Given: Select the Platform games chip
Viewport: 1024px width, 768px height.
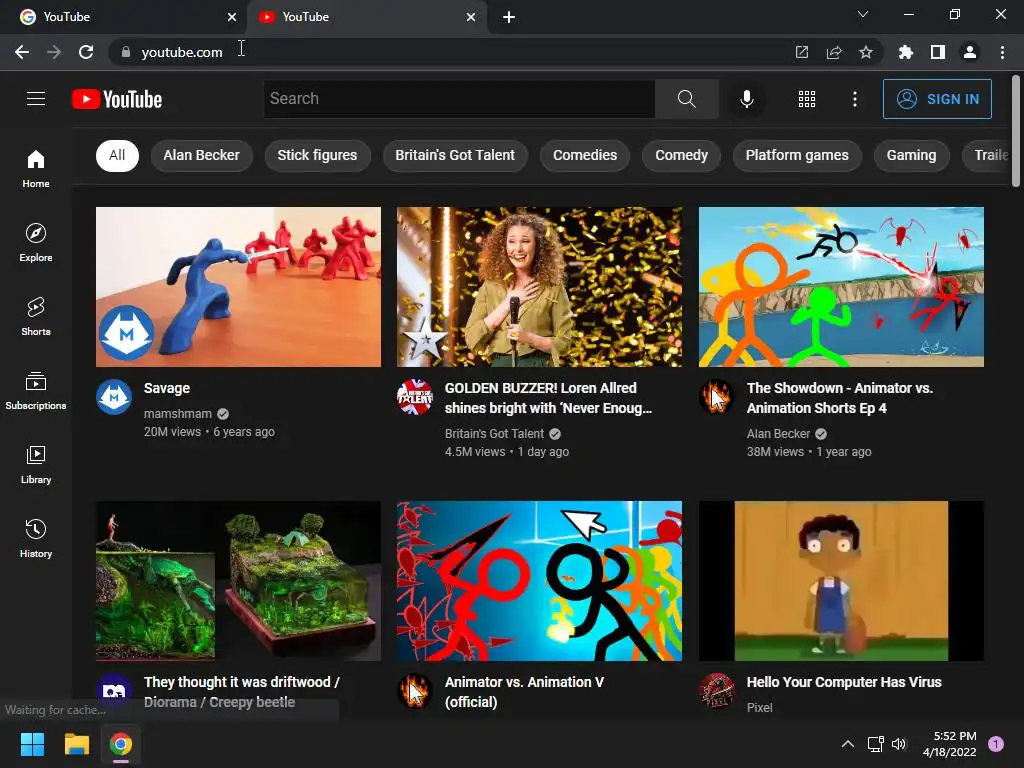Looking at the screenshot, I should click(797, 155).
